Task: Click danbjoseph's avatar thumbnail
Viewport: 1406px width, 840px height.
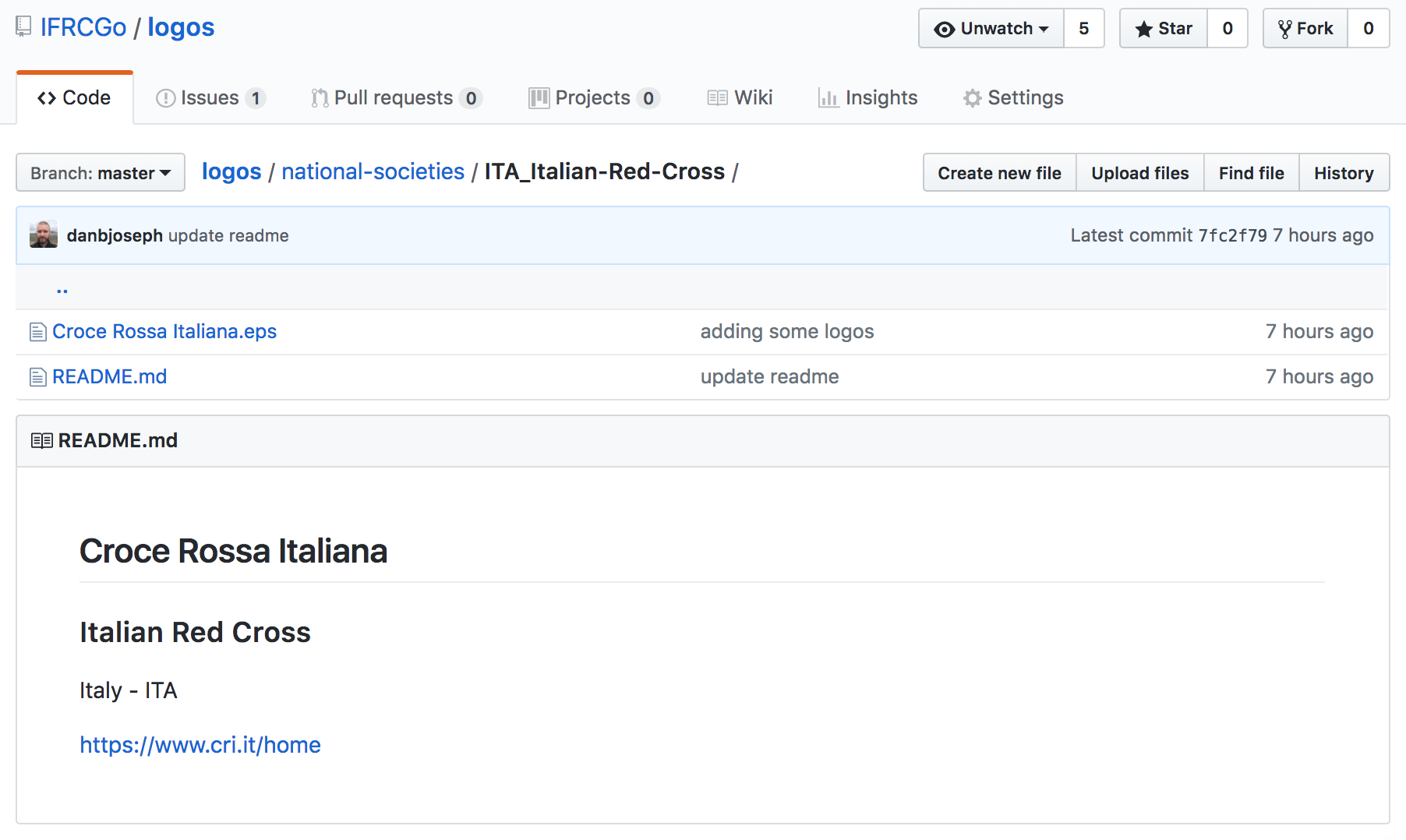Action: [44, 235]
